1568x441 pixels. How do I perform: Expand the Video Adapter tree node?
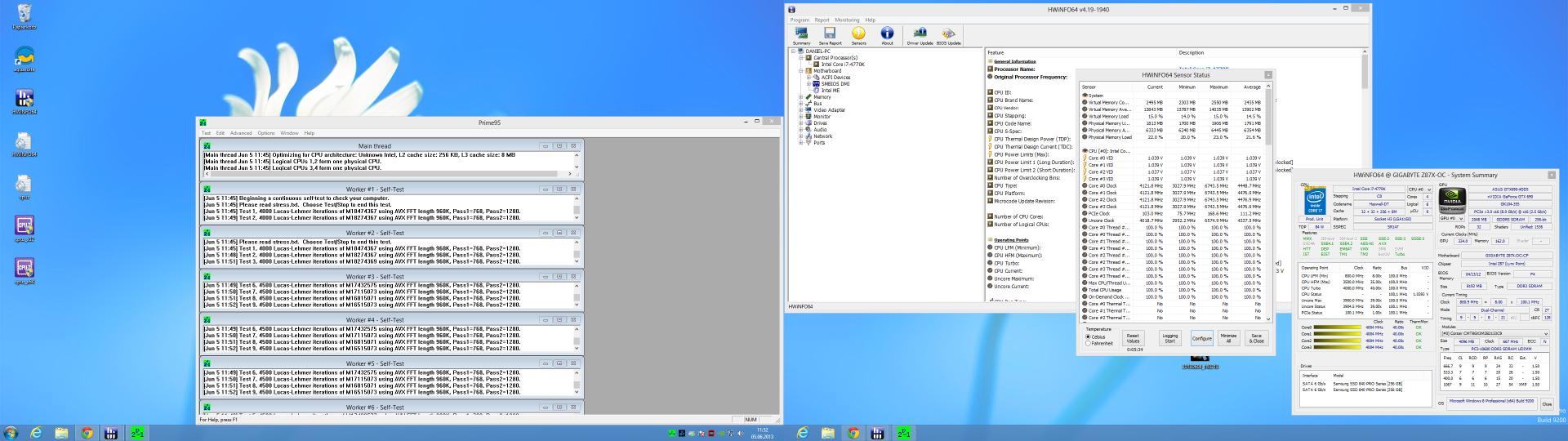[x=801, y=110]
